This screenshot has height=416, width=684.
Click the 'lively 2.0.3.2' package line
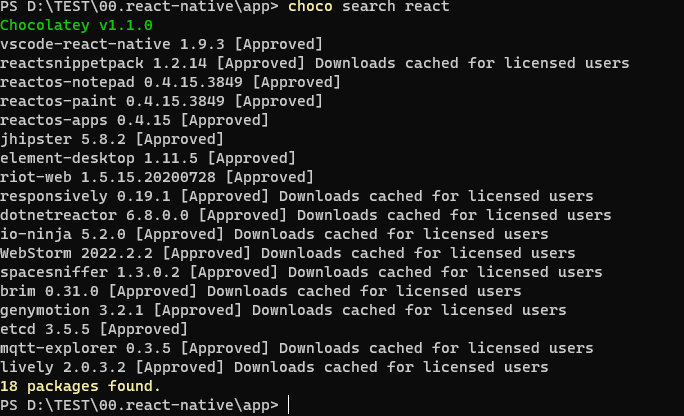[x=274, y=367]
